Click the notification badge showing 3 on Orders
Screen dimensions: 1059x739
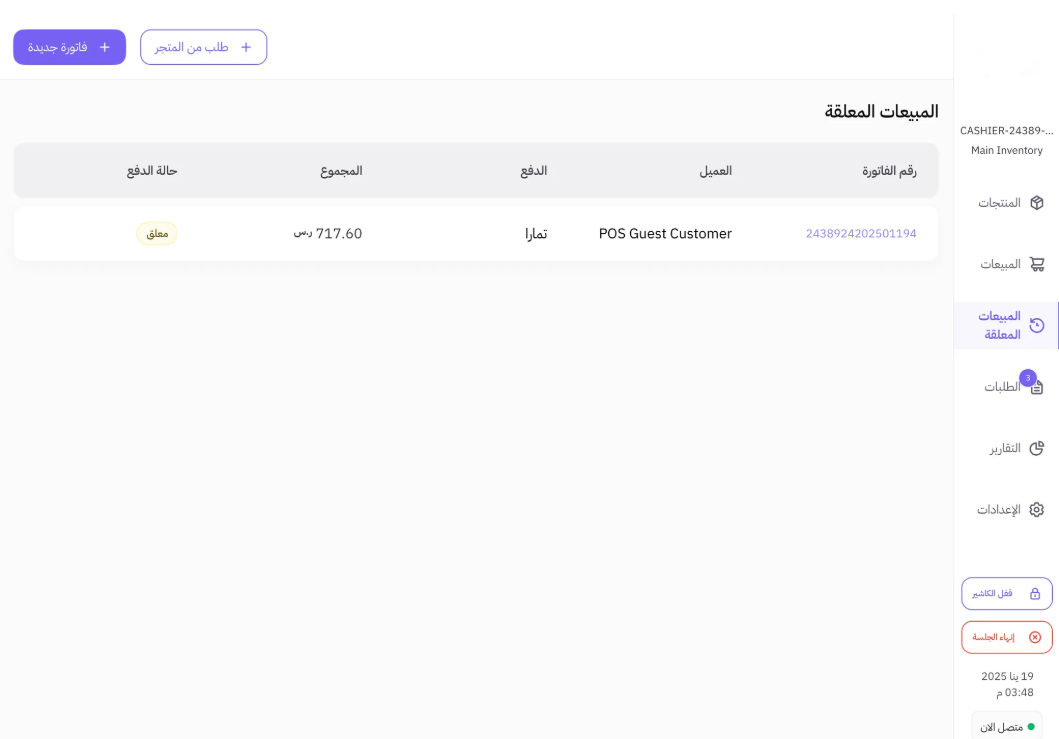(1027, 378)
